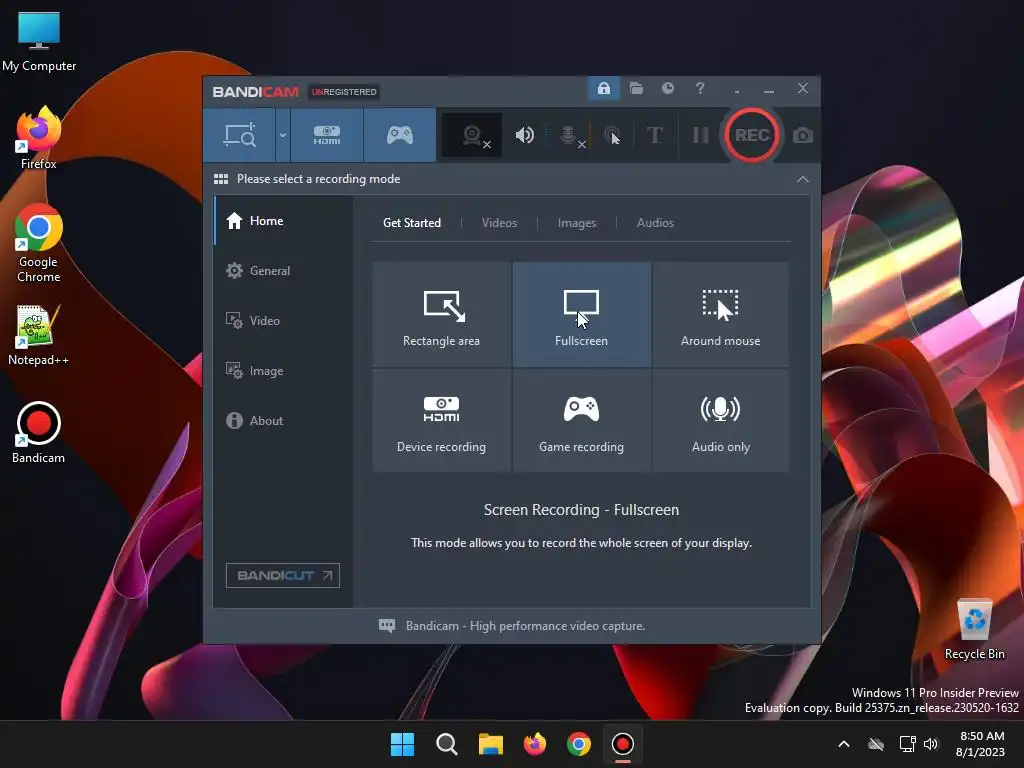Screen dimensions: 1024x768
Task: Click the lock icon in title bar
Action: pos(603,88)
